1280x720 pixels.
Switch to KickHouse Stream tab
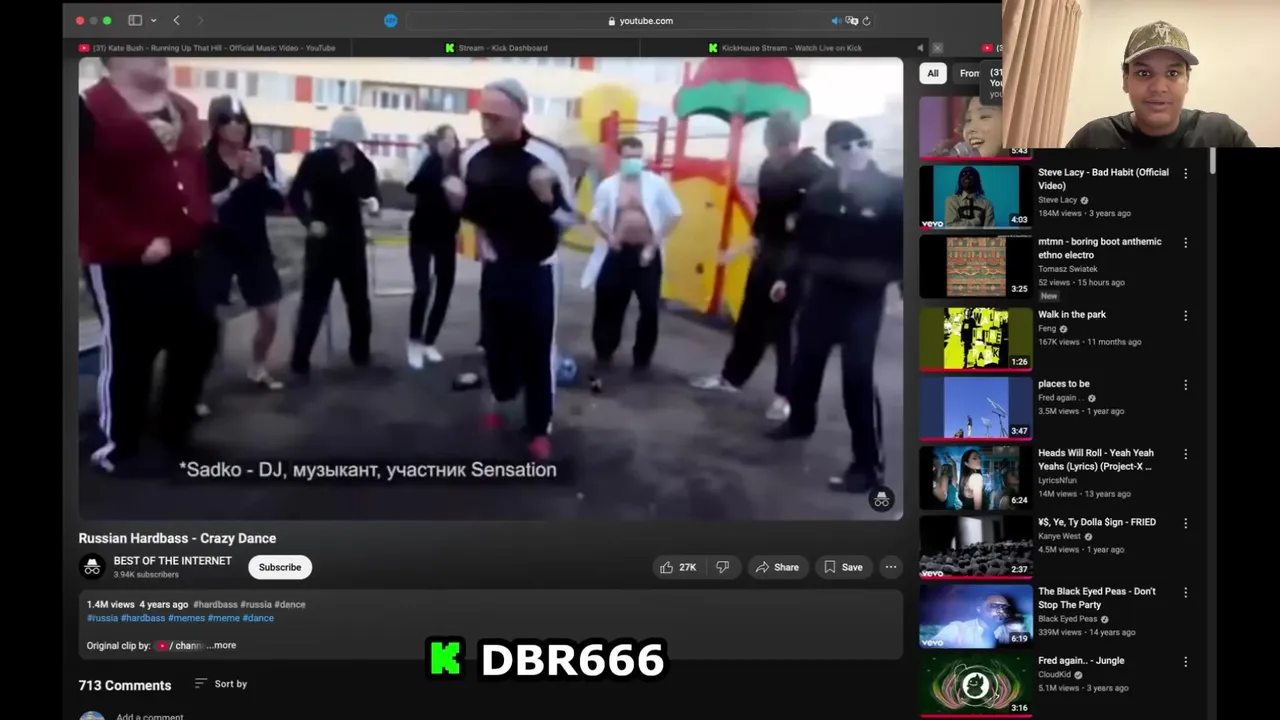pyautogui.click(x=784, y=47)
